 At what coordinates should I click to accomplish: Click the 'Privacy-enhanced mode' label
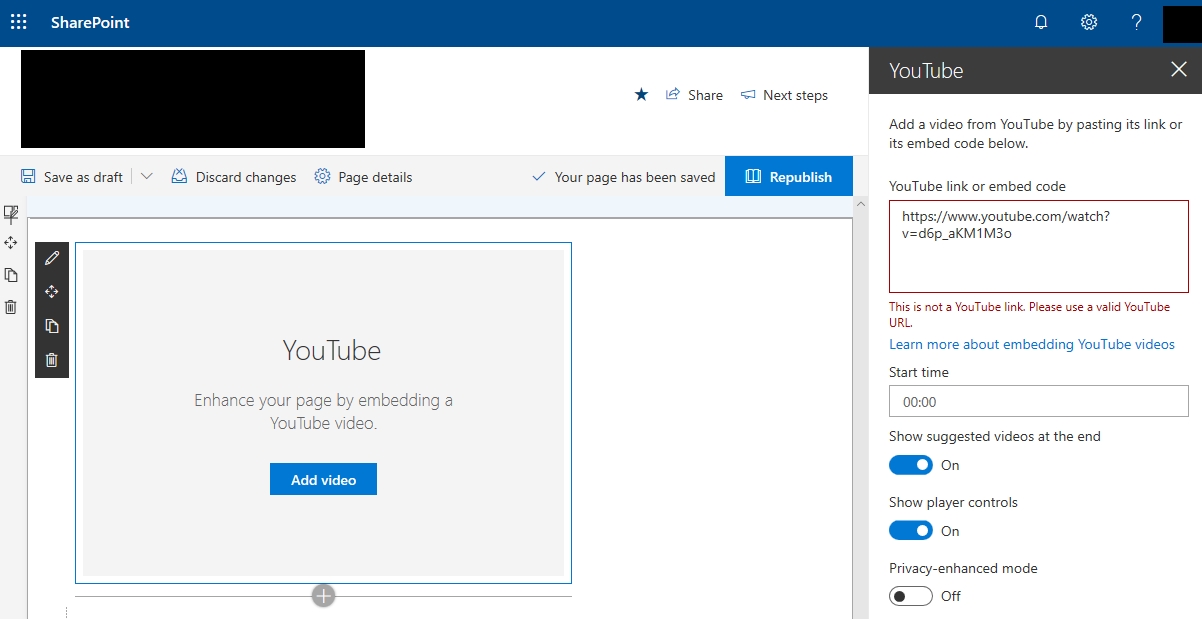coord(963,568)
